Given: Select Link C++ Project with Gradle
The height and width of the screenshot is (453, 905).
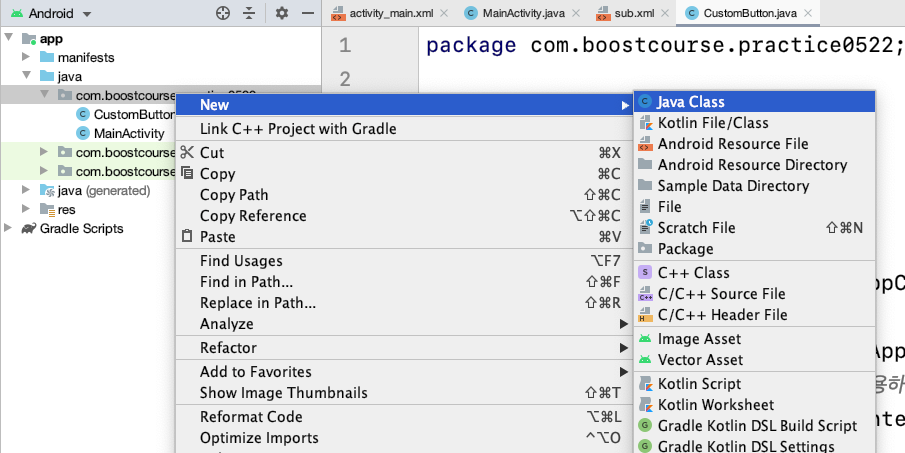Looking at the screenshot, I should (404, 129).
